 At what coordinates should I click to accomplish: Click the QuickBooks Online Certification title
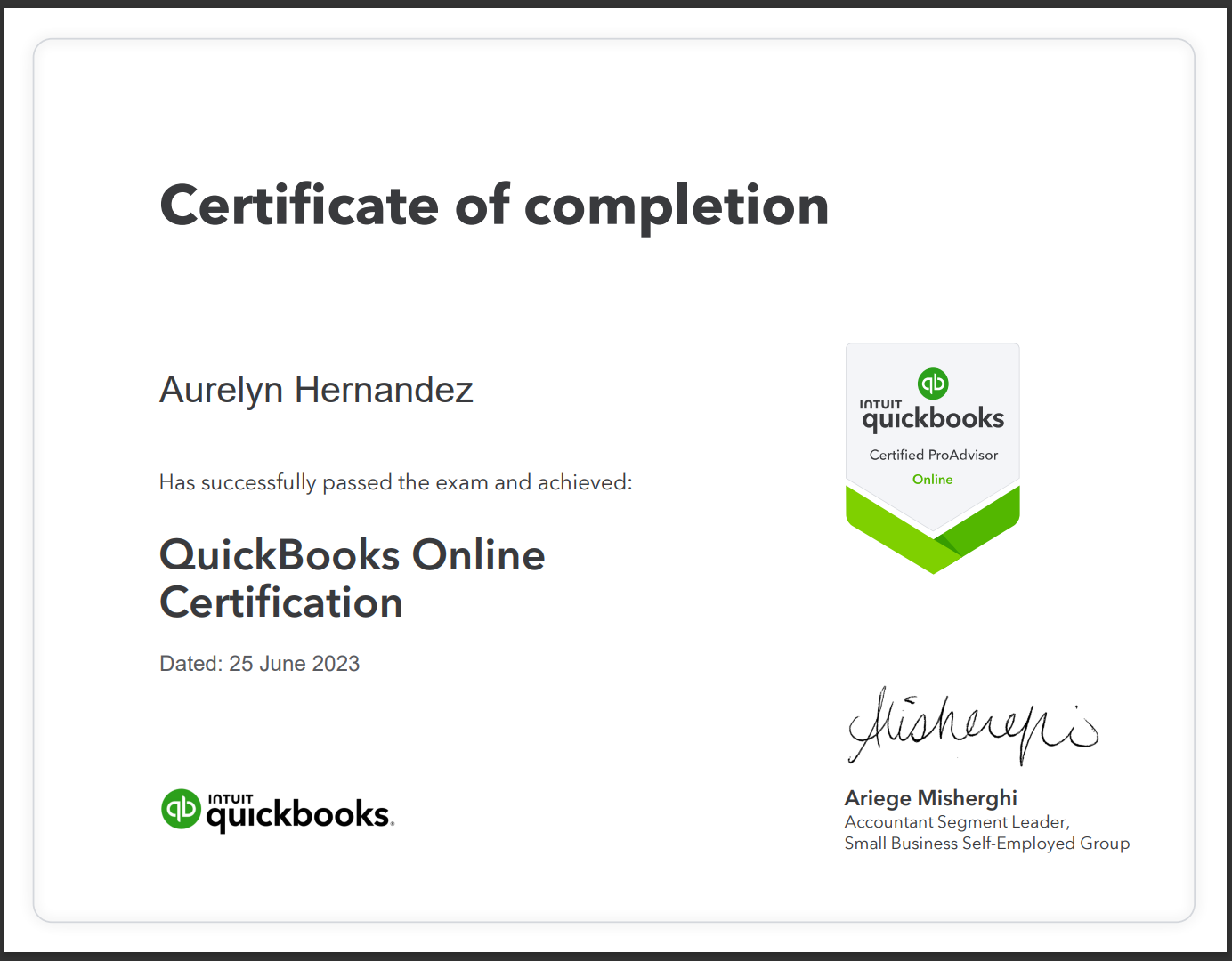[352, 578]
